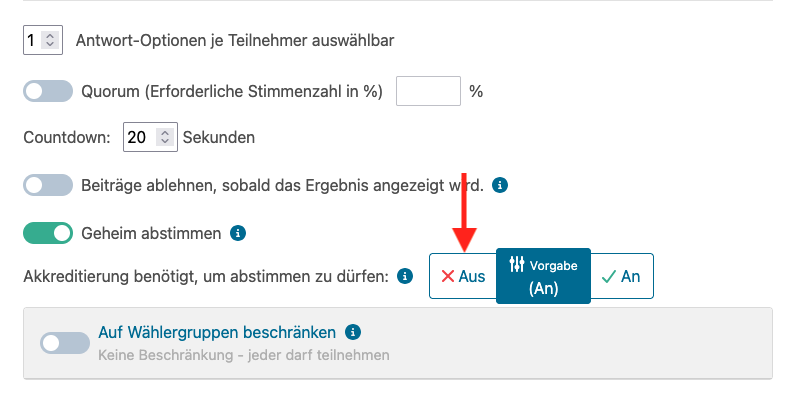The width and height of the screenshot is (794, 400).
Task: Disable the Geheim abstimmen toggle
Action: (48, 233)
